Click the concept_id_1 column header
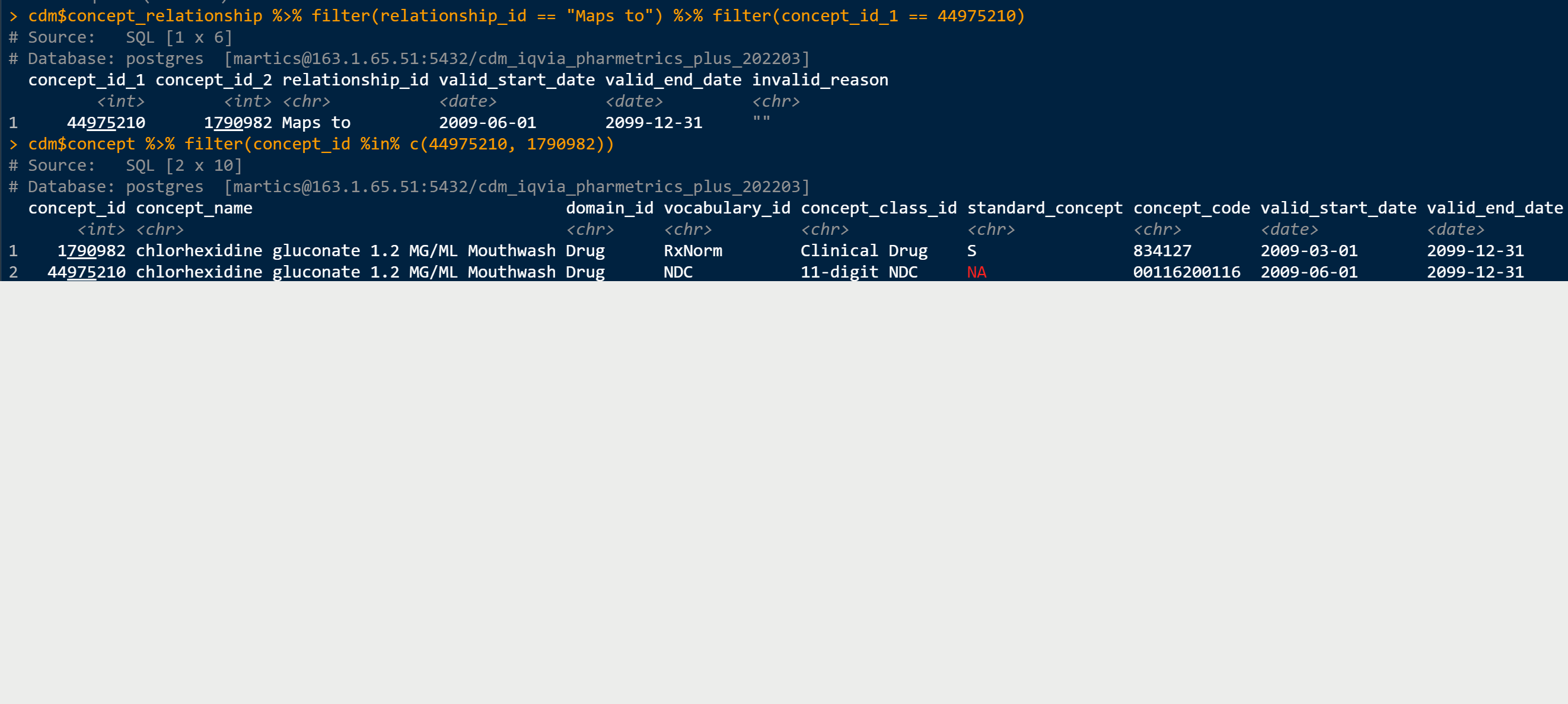This screenshot has width=1568, height=704. [87, 80]
